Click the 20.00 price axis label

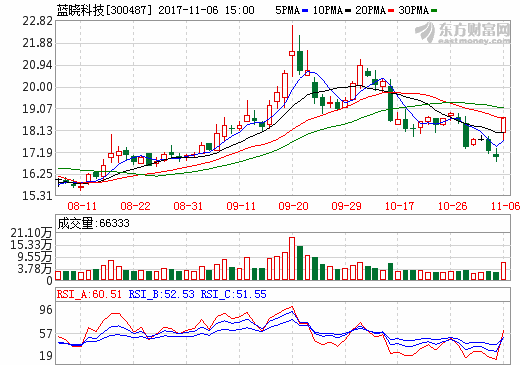point(37,87)
